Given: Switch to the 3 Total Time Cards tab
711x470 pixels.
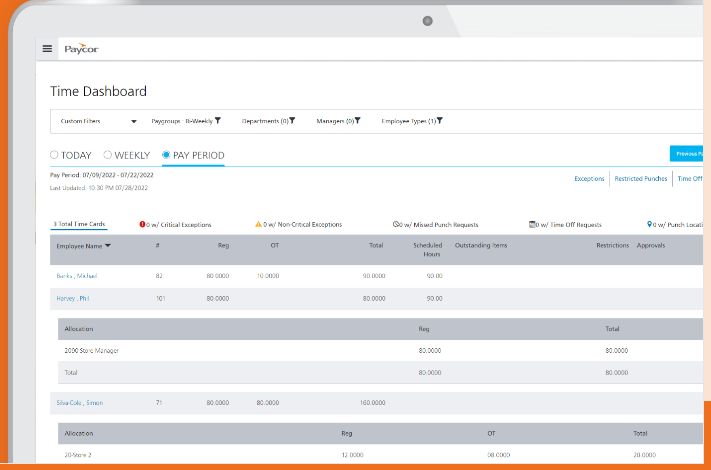Looking at the screenshot, I should [80, 225].
